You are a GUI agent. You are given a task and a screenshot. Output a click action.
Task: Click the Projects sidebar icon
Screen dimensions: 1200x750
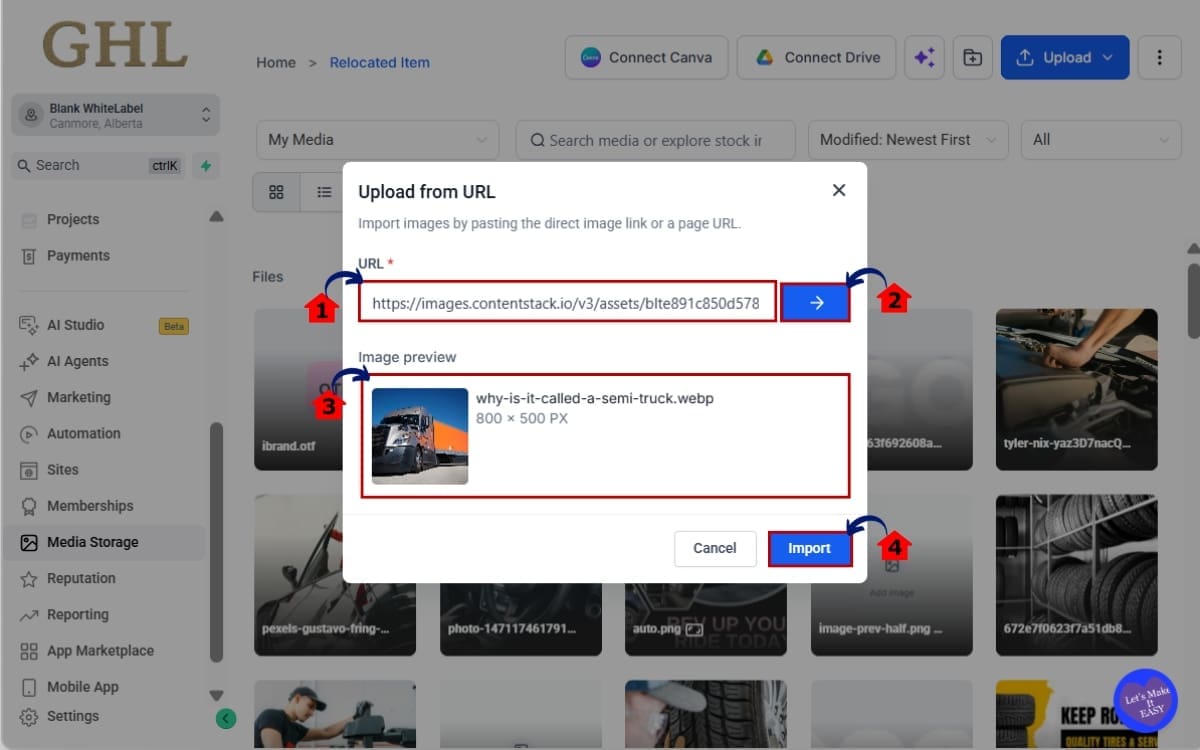[29, 219]
